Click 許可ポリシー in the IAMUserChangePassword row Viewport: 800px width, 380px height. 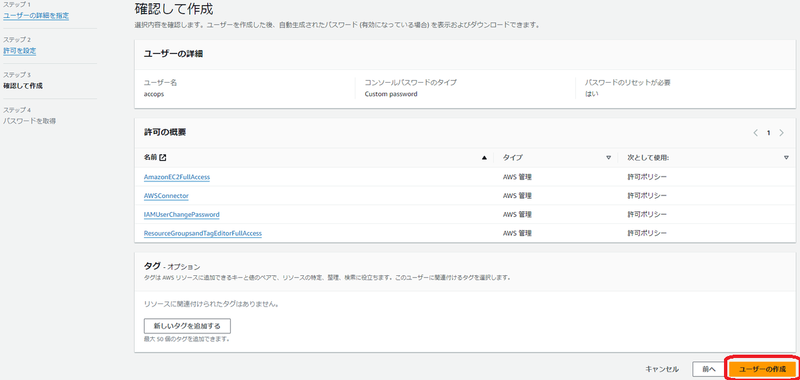click(x=647, y=215)
